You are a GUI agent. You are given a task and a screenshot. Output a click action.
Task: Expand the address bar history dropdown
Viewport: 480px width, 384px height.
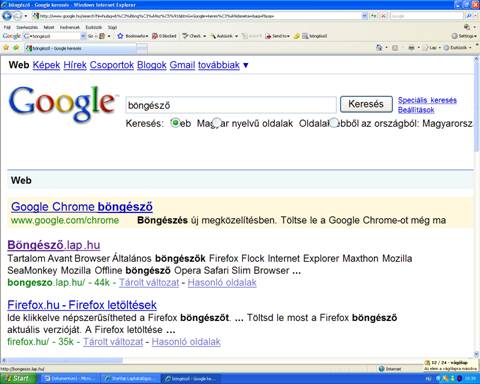click(x=365, y=16)
